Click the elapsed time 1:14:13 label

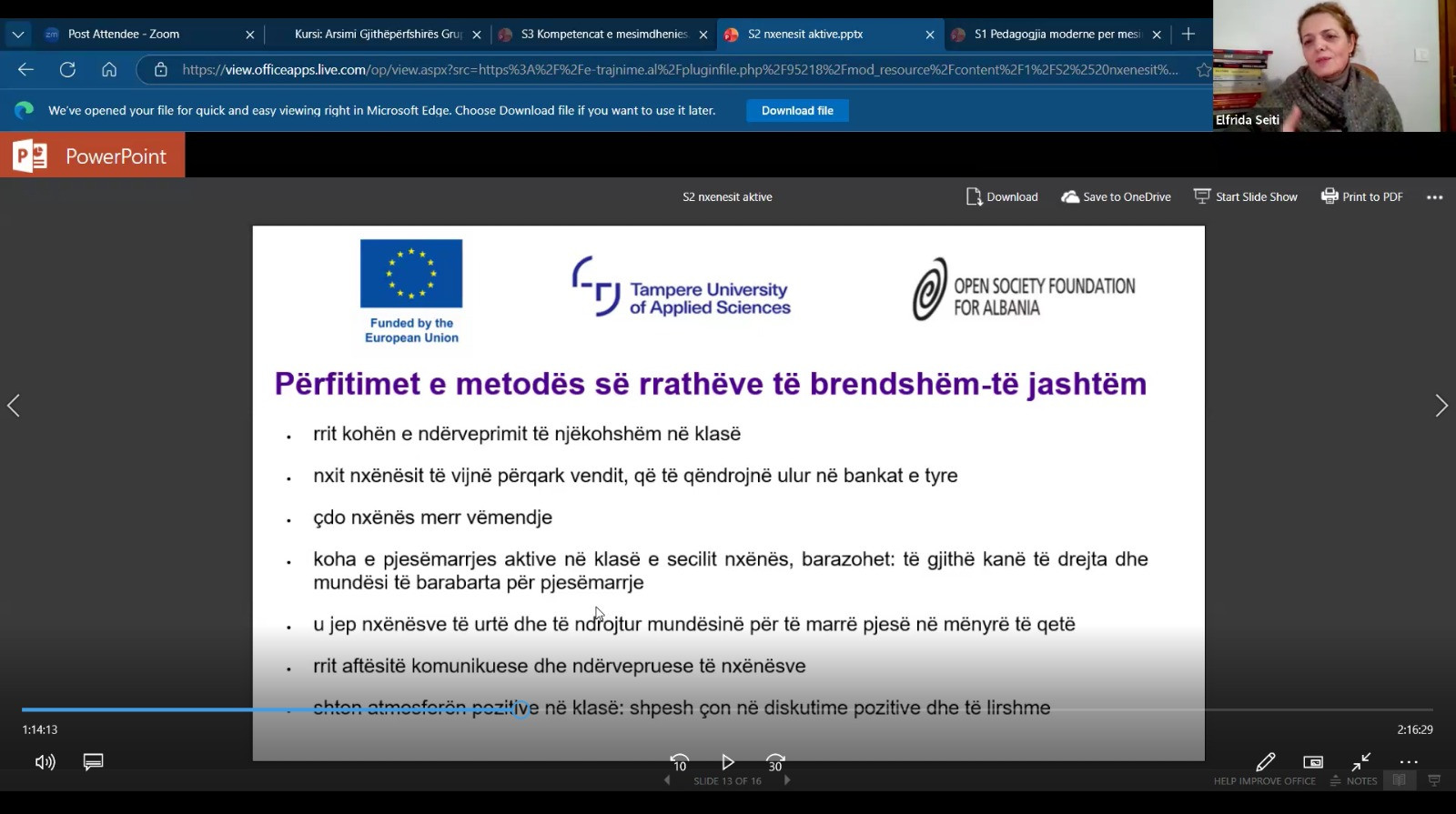(40, 729)
